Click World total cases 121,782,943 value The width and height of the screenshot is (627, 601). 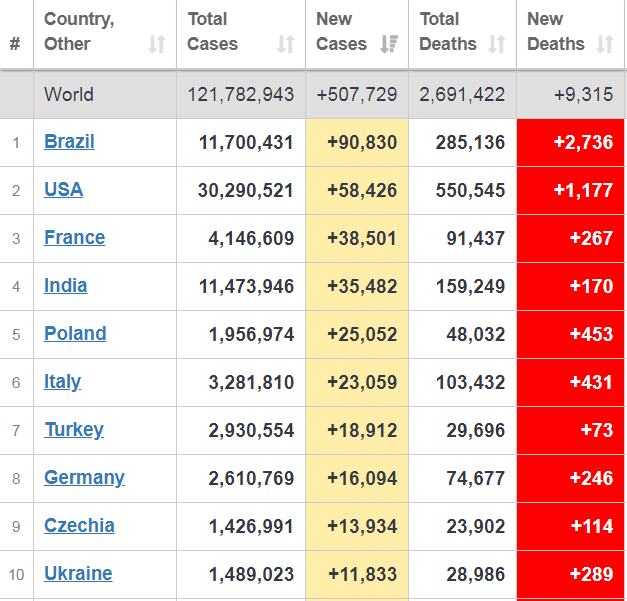[241, 95]
